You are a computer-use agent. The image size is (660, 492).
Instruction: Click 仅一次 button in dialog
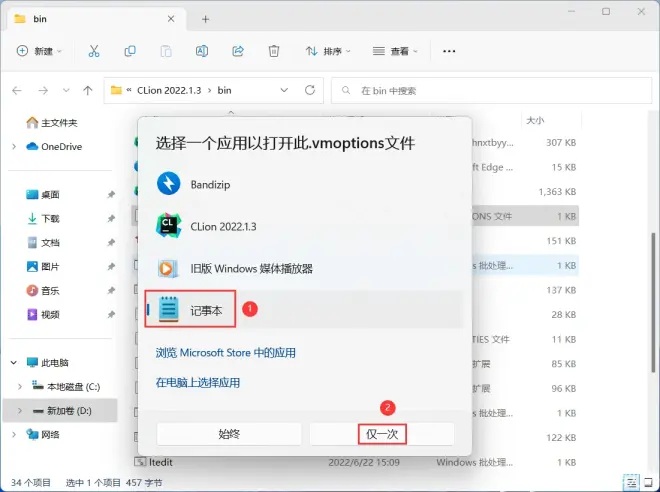click(x=382, y=434)
